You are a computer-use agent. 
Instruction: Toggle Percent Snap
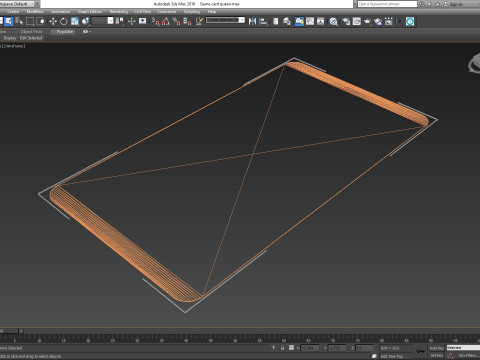(177, 21)
